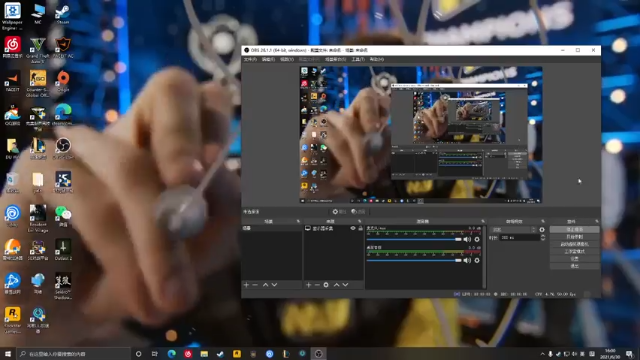The image size is (640, 360).
Task: Open the Windows Start menu
Action: 8,353
